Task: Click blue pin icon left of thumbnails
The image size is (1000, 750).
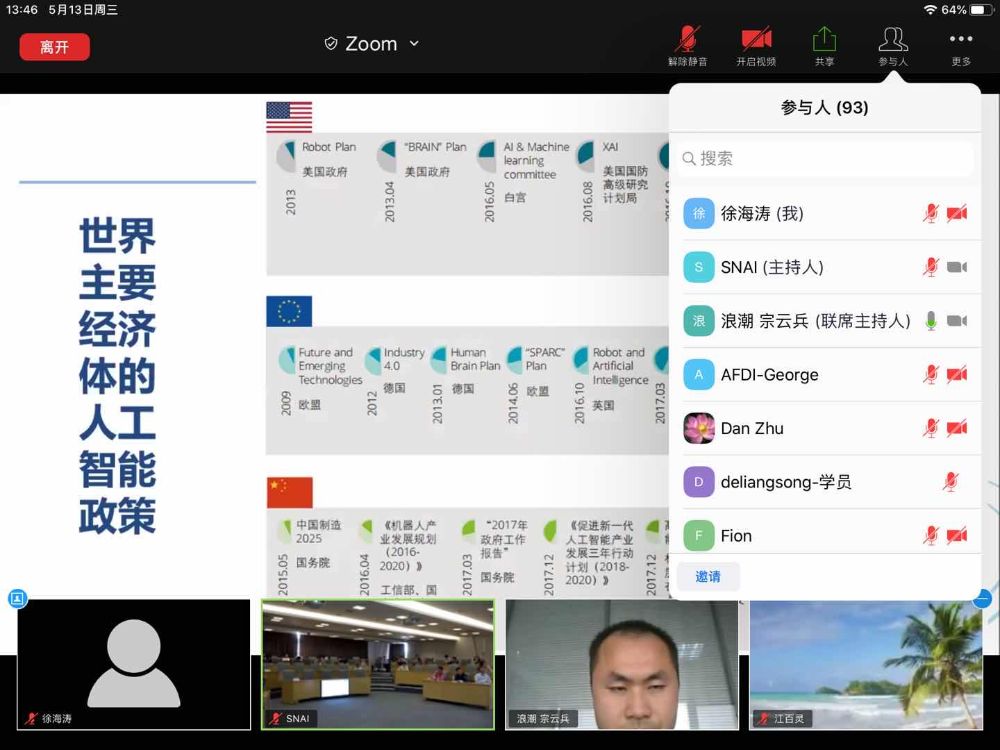Action: point(17,599)
